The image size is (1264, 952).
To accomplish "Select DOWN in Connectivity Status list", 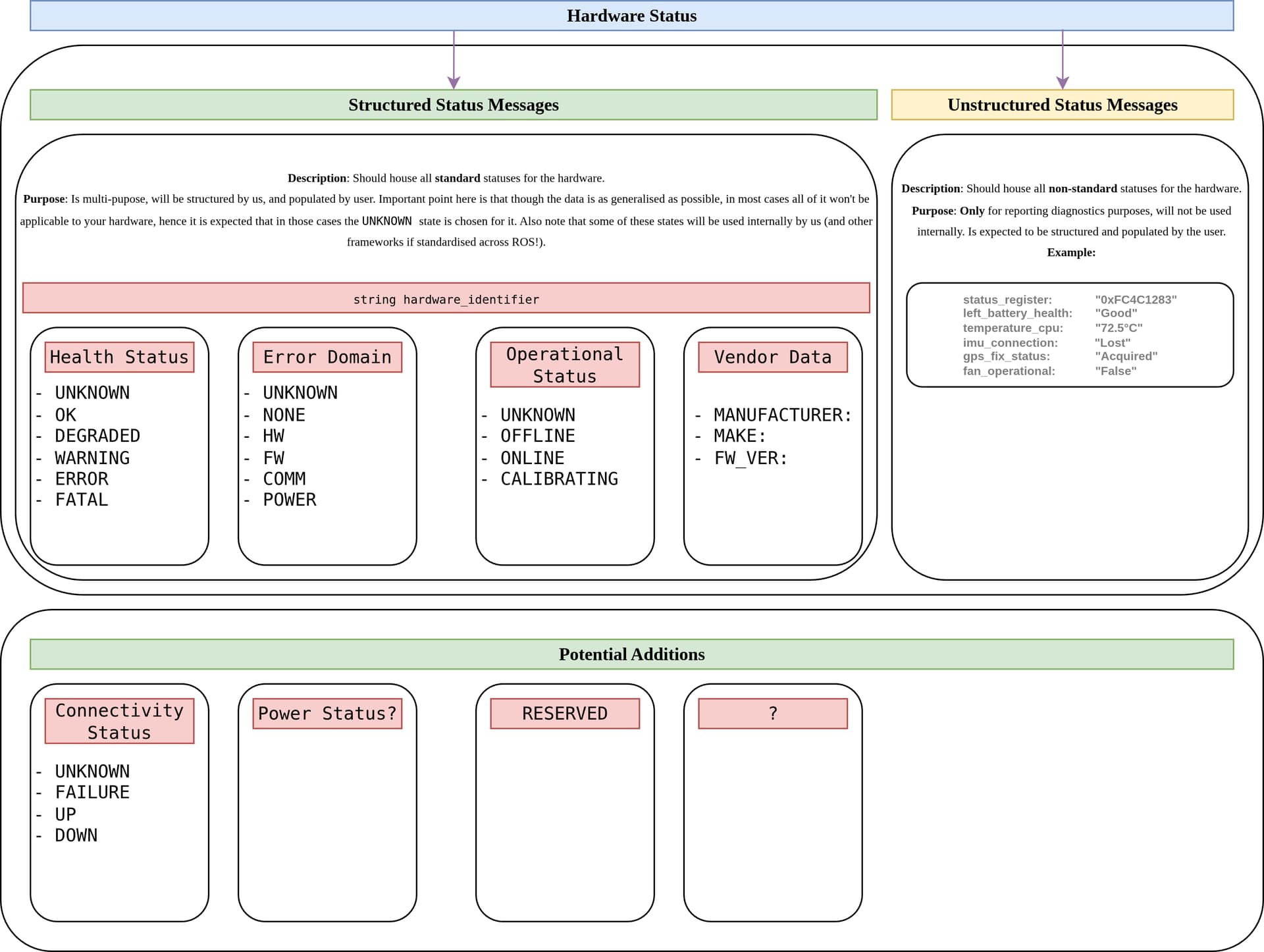I will point(76,835).
